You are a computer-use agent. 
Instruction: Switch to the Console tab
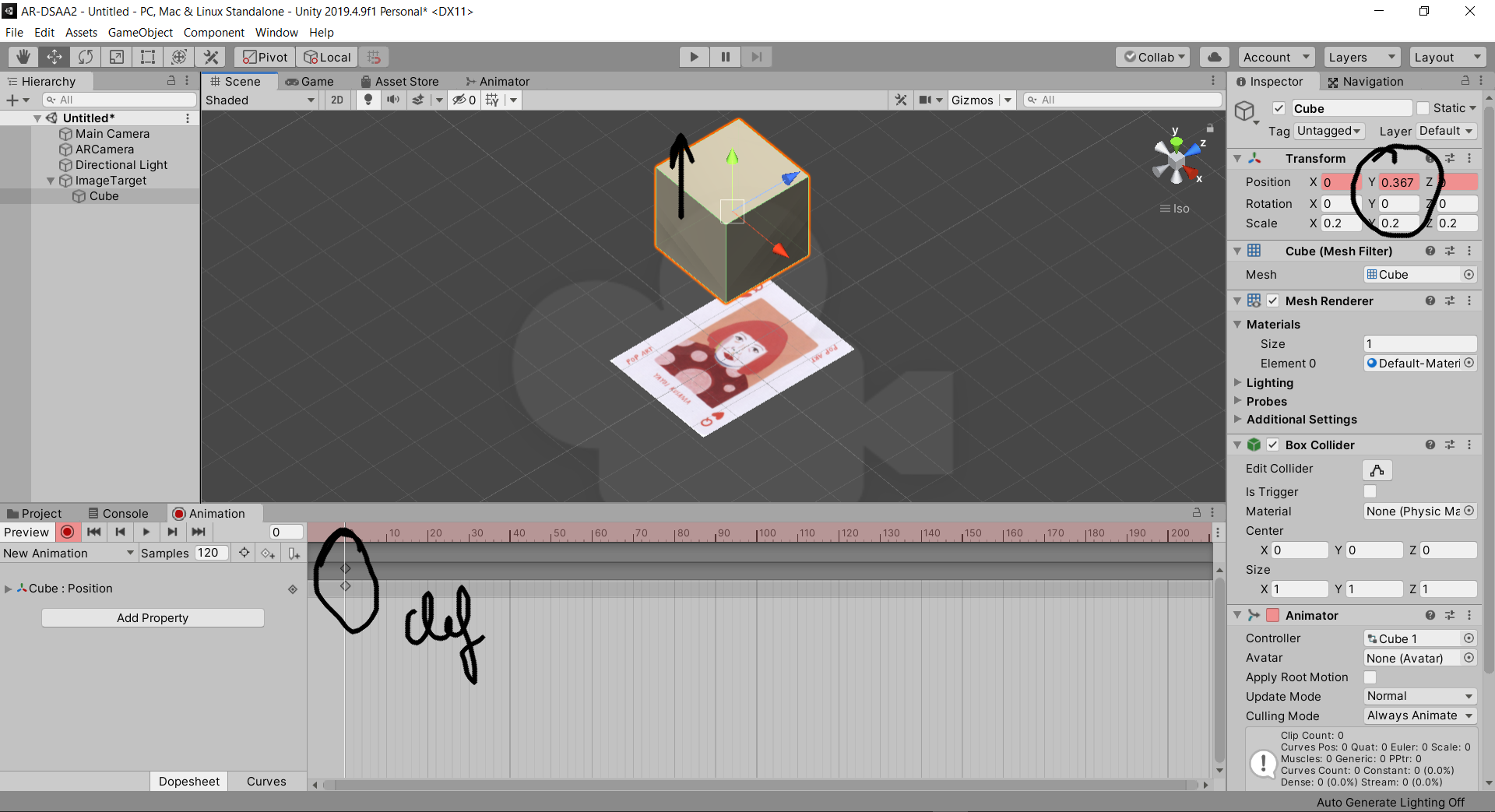click(x=118, y=514)
